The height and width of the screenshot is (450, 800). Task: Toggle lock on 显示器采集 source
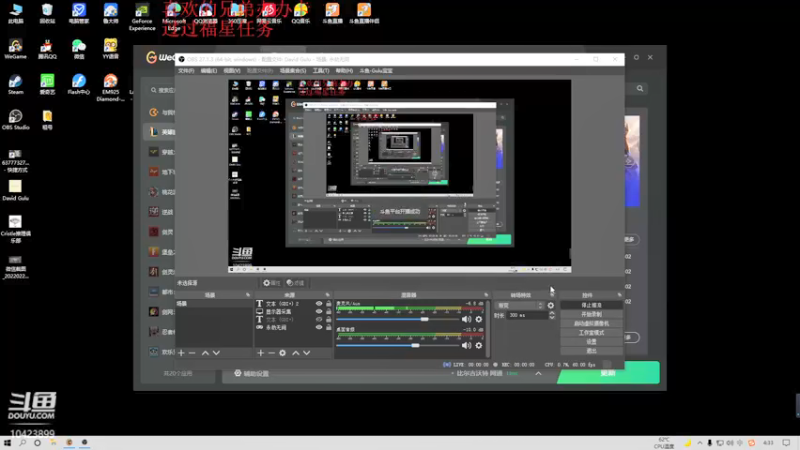tap(329, 311)
